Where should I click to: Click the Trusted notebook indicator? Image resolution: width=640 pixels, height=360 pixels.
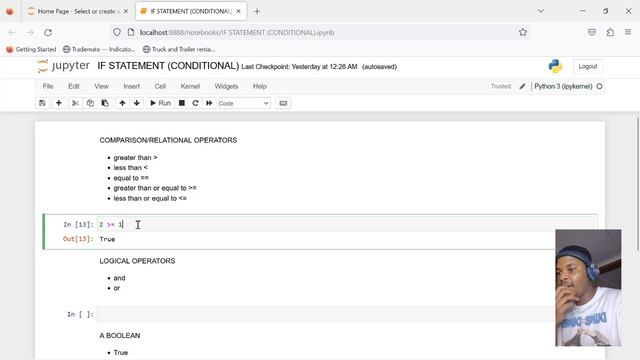pos(501,87)
